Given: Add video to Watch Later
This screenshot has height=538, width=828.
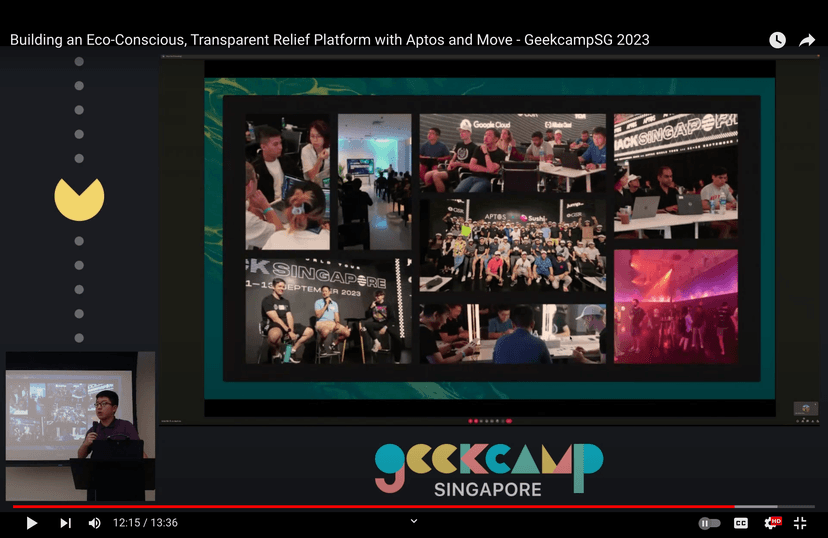Looking at the screenshot, I should tap(777, 40).
